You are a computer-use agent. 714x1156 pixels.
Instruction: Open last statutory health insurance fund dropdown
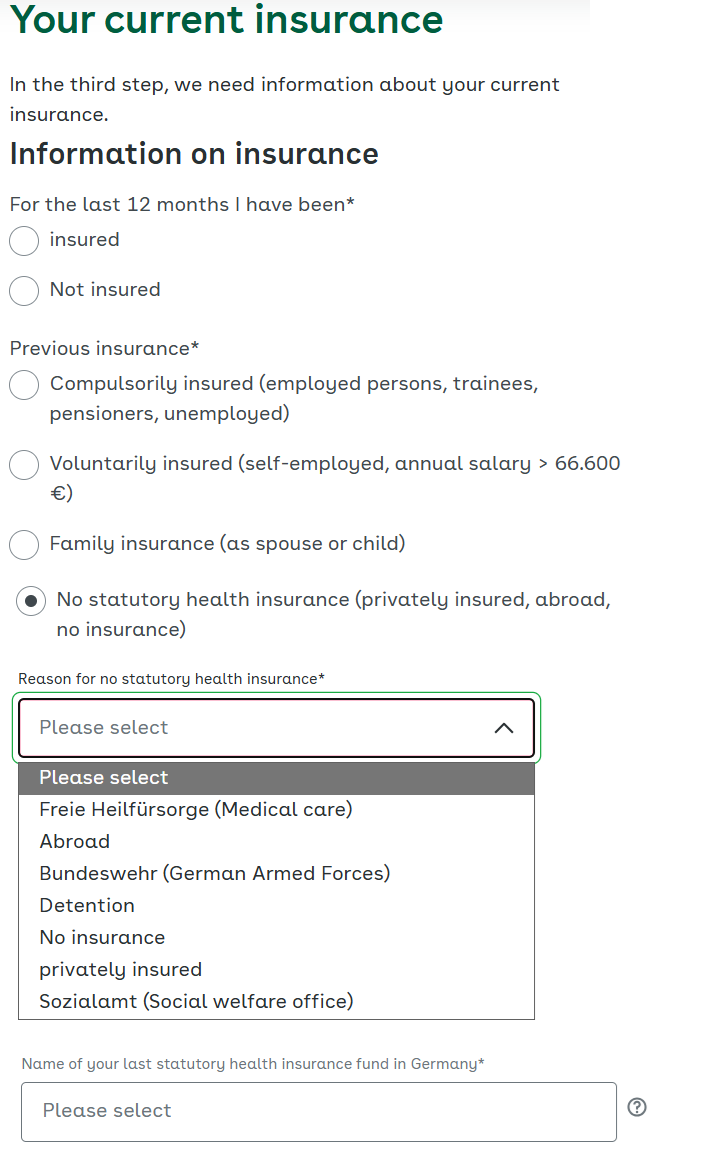point(319,1112)
